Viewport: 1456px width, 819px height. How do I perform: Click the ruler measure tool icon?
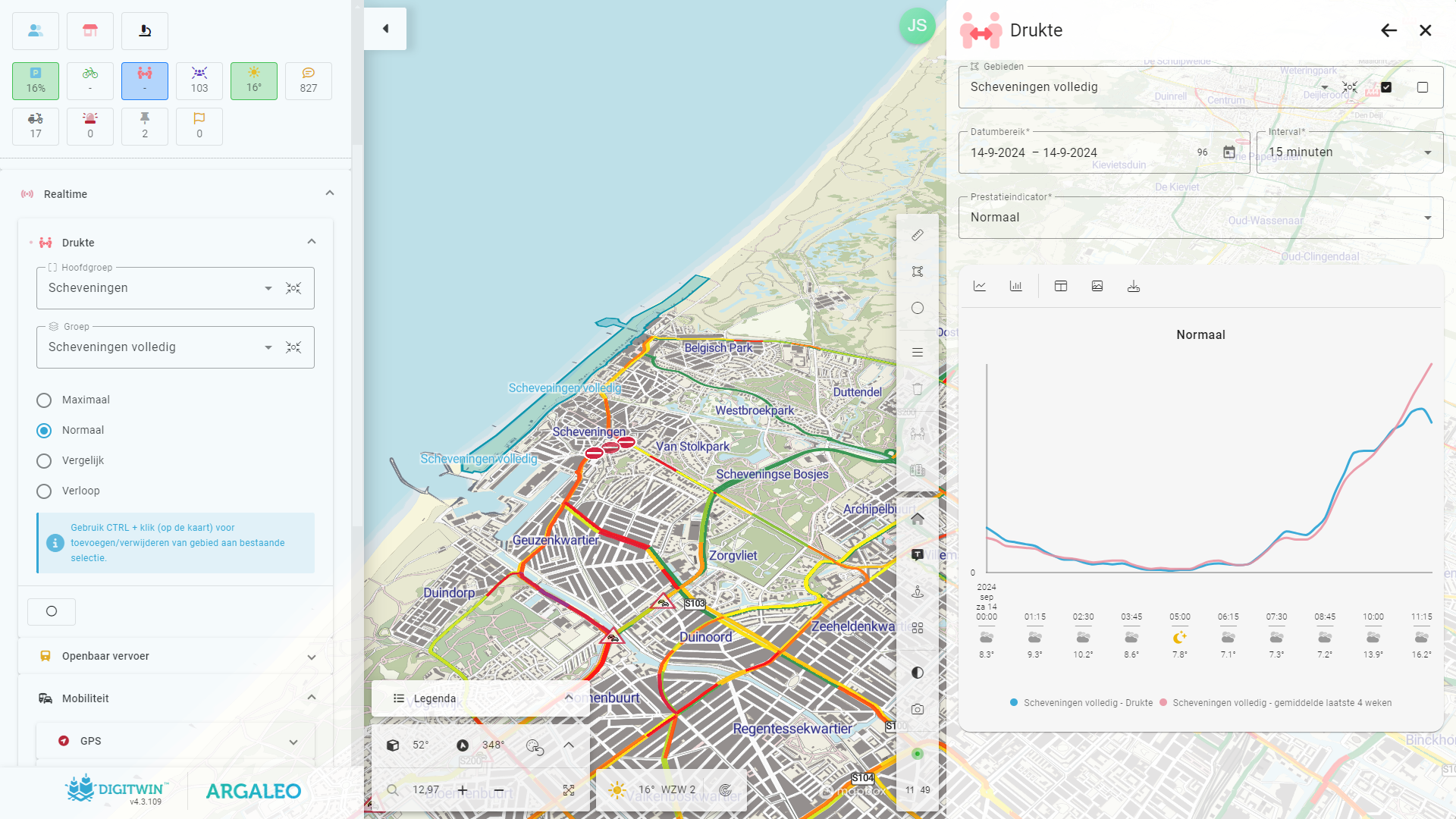coord(918,235)
